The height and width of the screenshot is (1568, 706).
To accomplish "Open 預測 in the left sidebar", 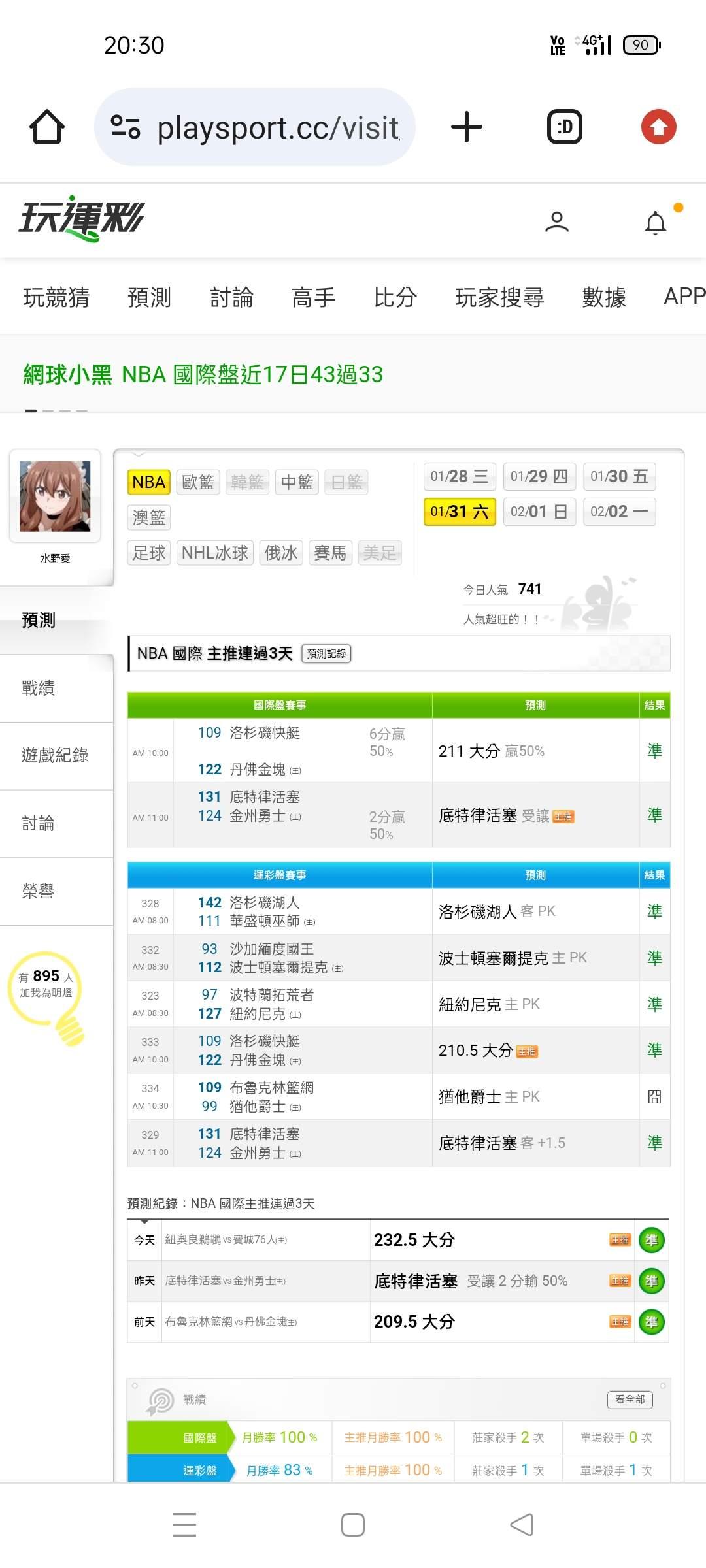I will tap(56, 619).
